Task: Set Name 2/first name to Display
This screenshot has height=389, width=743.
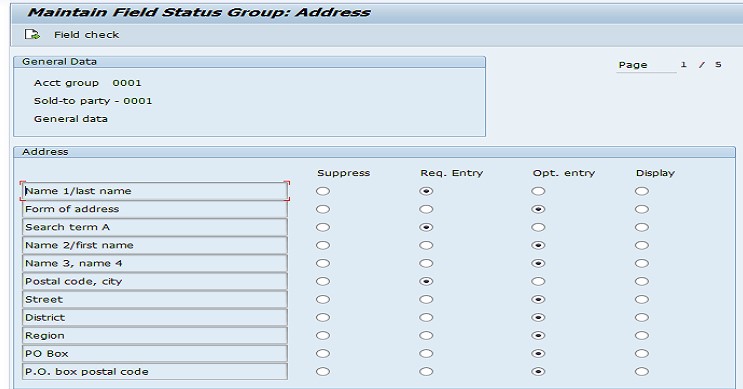Action: 642,245
